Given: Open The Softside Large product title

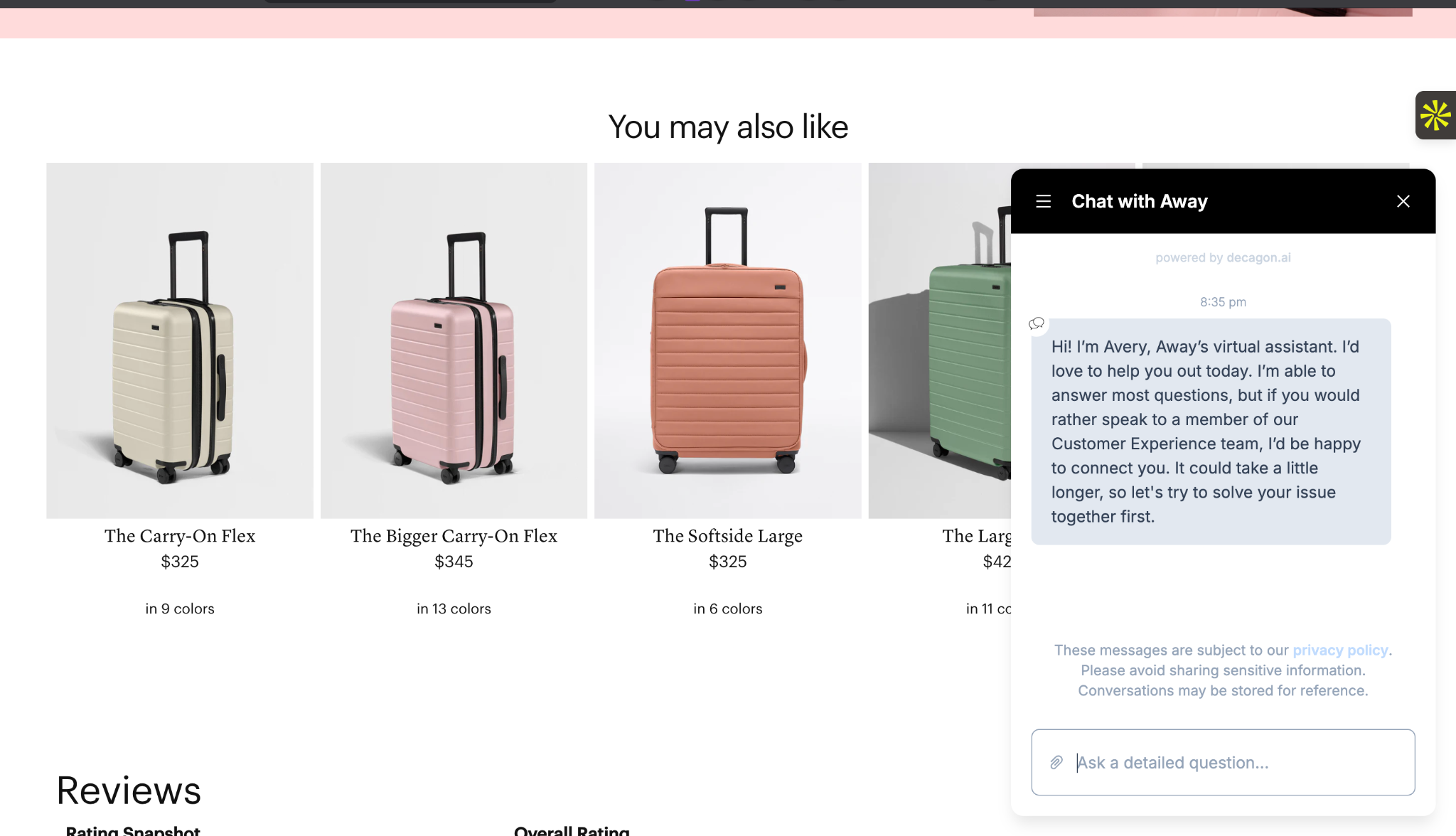Looking at the screenshot, I should pyautogui.click(x=727, y=536).
